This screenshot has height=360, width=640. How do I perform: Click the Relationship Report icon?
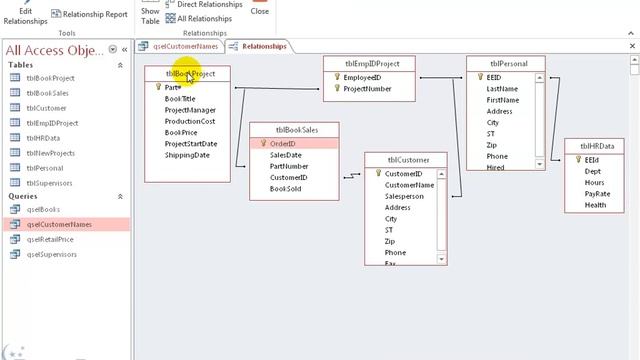click(56, 14)
